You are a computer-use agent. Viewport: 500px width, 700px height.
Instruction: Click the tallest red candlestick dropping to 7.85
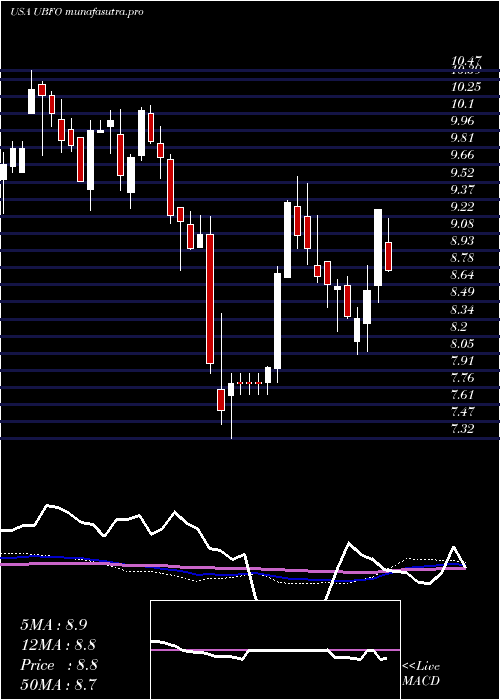[210, 299]
